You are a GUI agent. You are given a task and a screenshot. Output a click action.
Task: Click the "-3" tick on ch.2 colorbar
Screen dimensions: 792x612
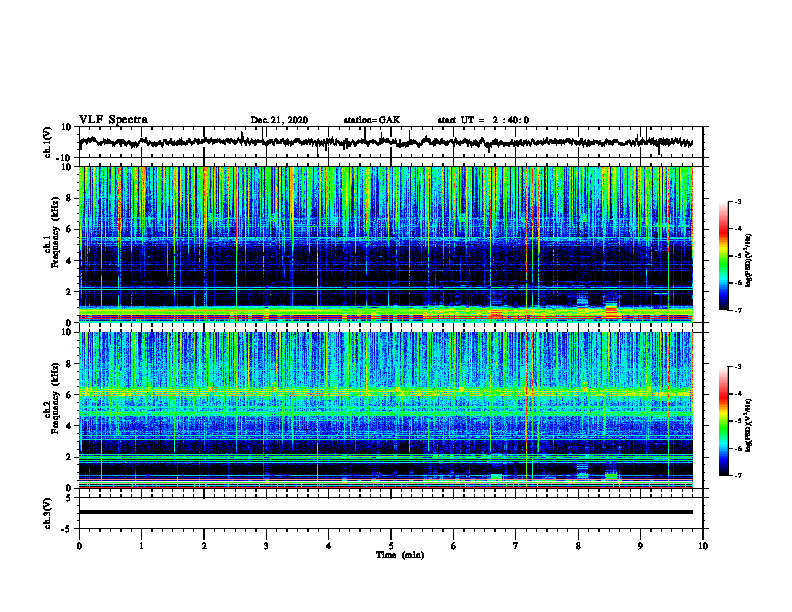pos(737,367)
